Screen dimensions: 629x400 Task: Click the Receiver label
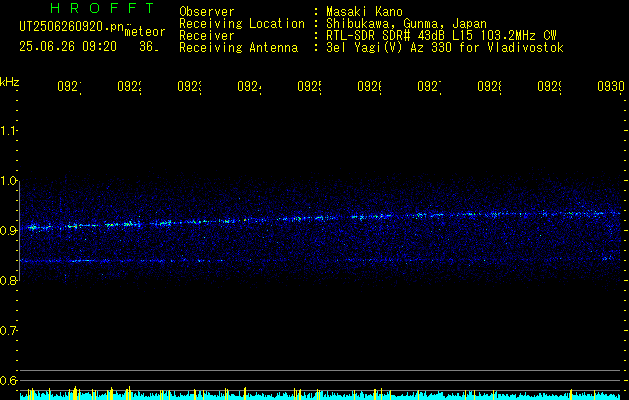pyautogui.click(x=207, y=36)
